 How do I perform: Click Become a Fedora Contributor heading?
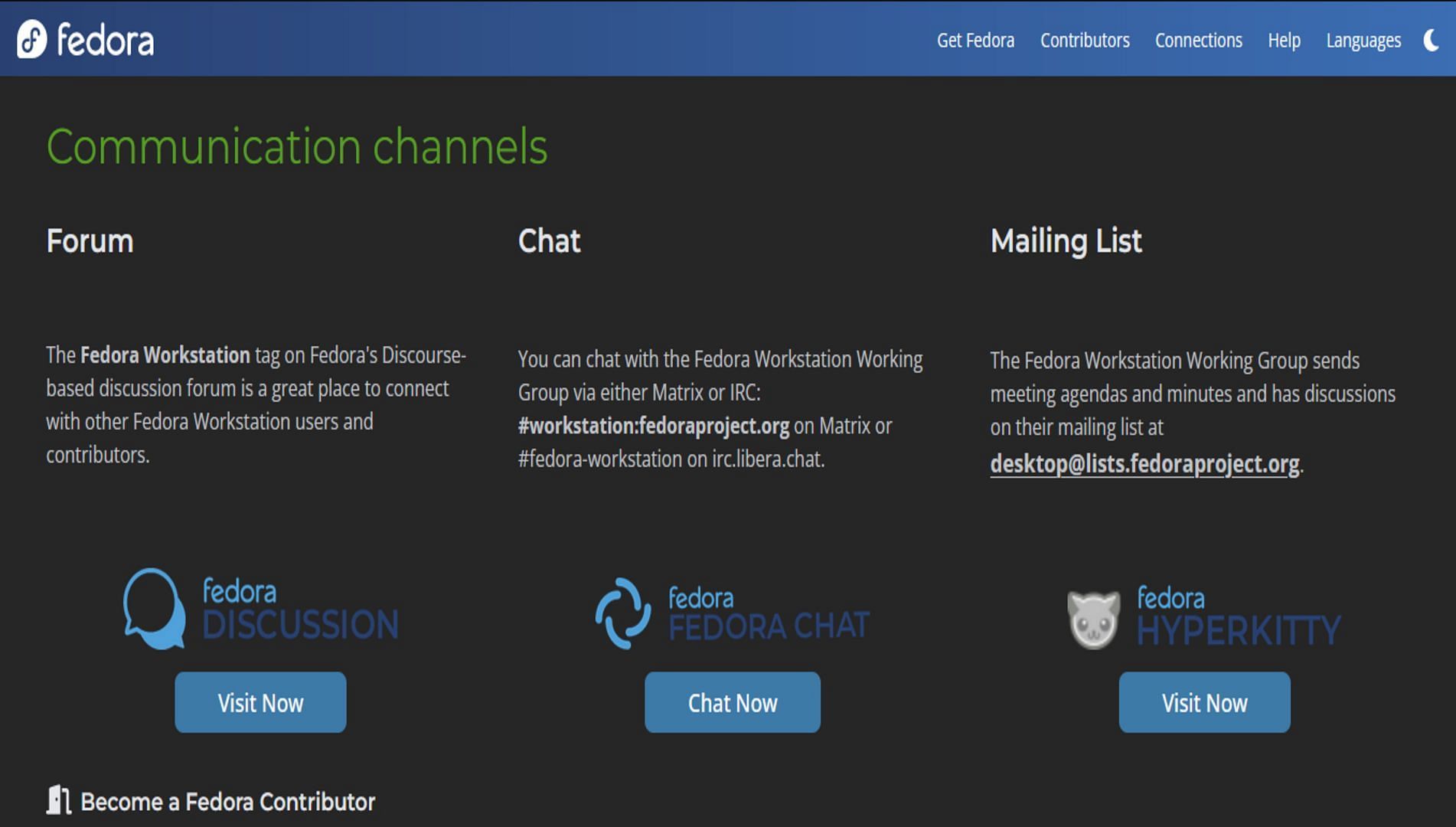tap(227, 802)
